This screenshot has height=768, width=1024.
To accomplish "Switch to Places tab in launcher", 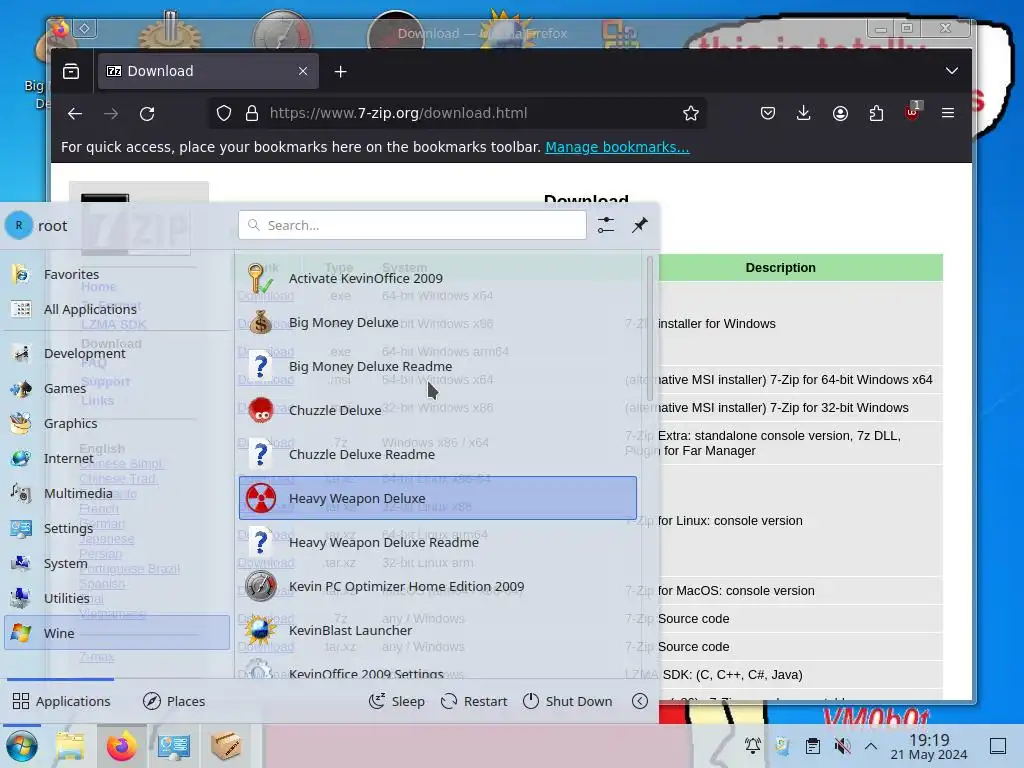I will pos(174,701).
